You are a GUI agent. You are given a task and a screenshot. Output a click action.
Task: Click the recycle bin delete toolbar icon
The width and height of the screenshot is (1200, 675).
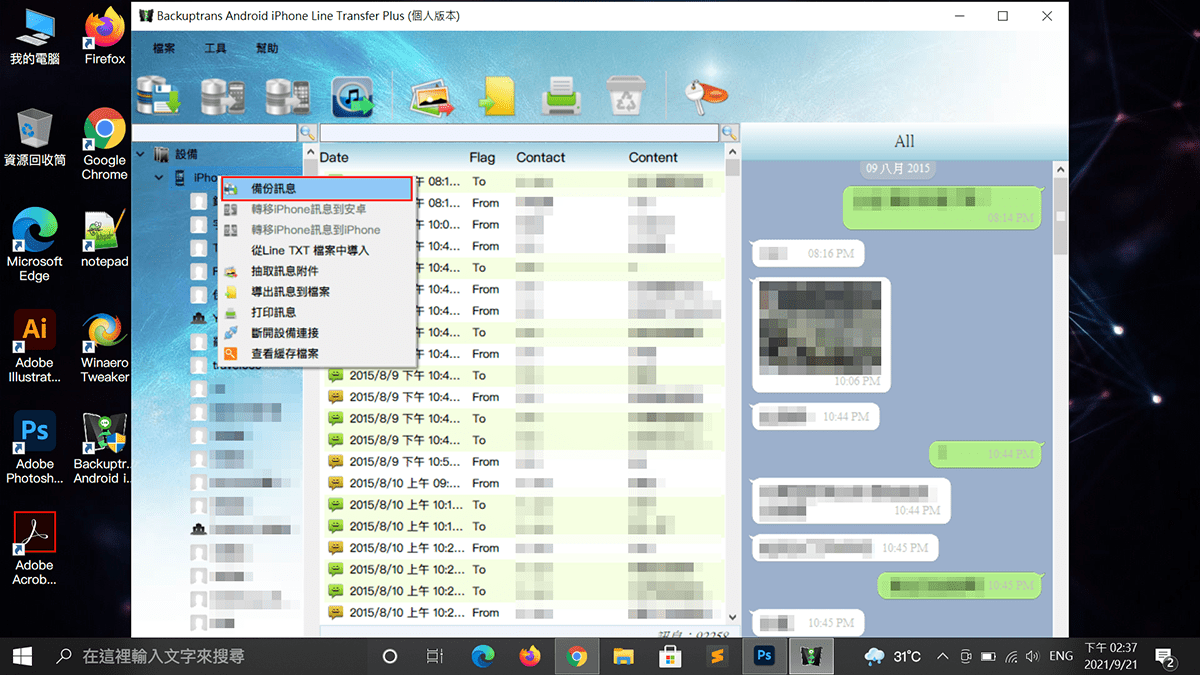pos(625,96)
